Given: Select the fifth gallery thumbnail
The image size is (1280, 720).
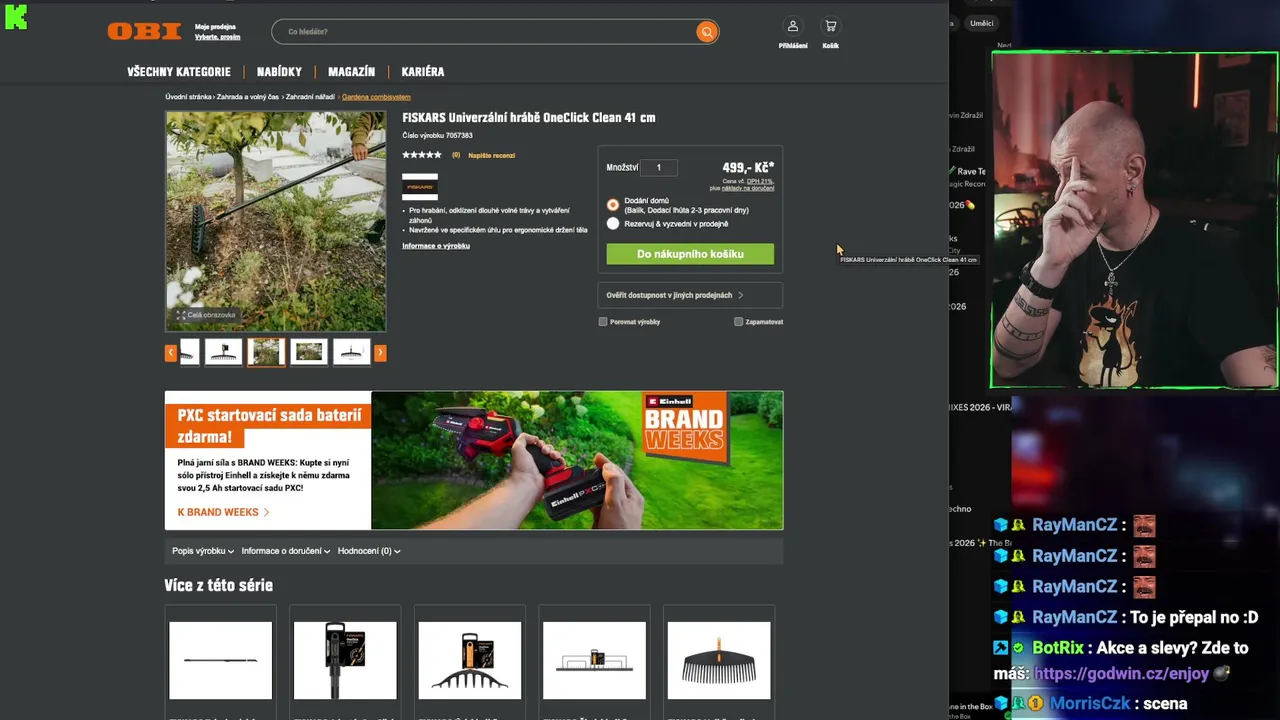Looking at the screenshot, I should [352, 352].
